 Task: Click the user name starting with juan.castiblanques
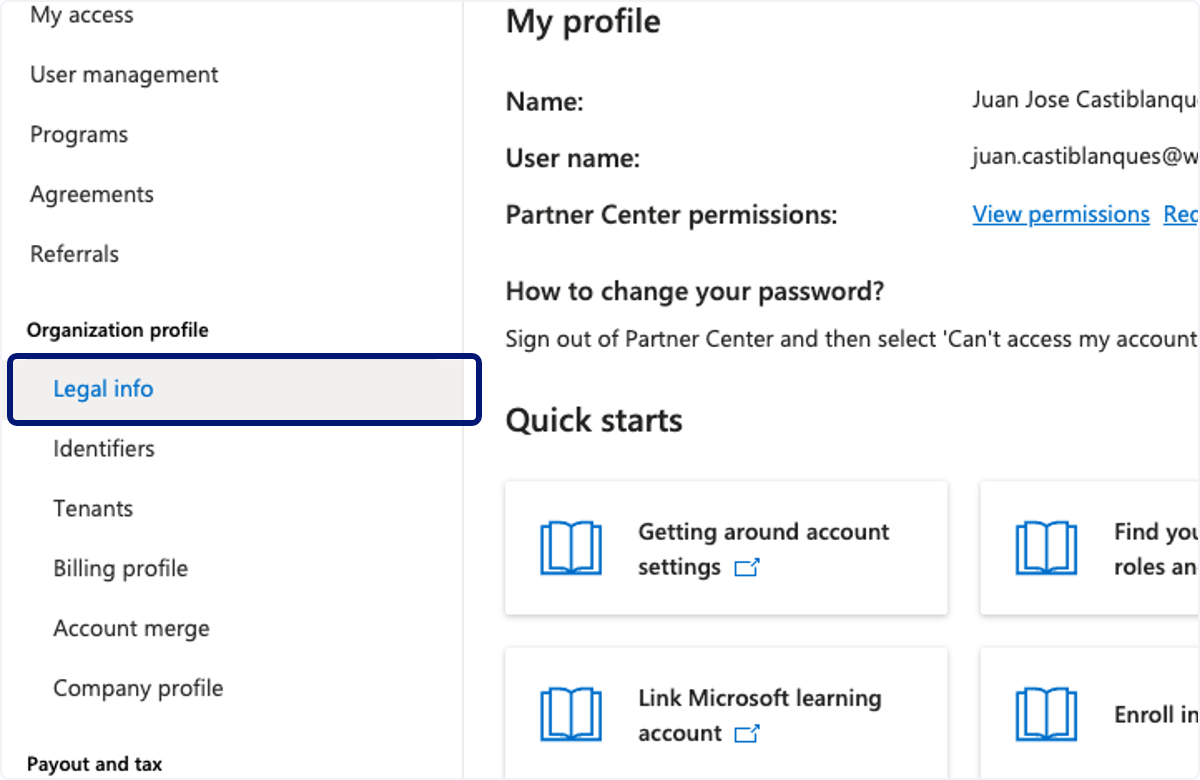coord(1085,156)
